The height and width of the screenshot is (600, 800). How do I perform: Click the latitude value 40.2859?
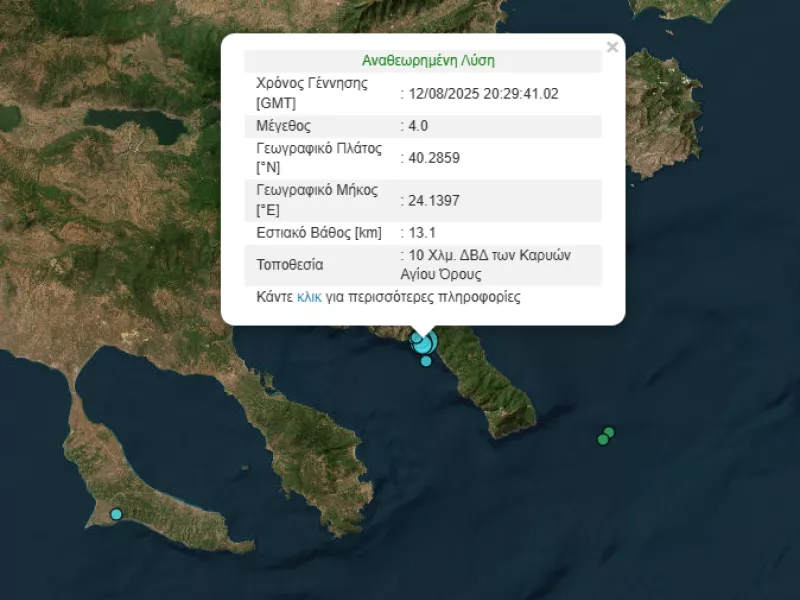point(434,158)
